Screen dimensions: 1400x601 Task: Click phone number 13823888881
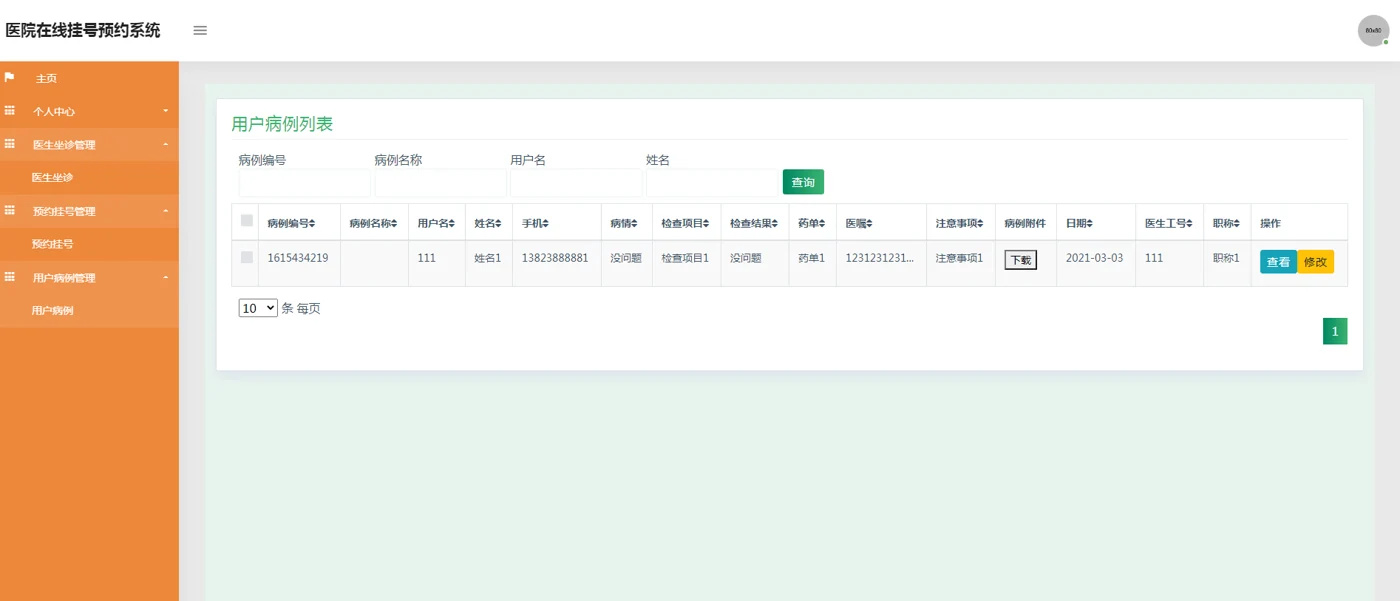click(555, 258)
